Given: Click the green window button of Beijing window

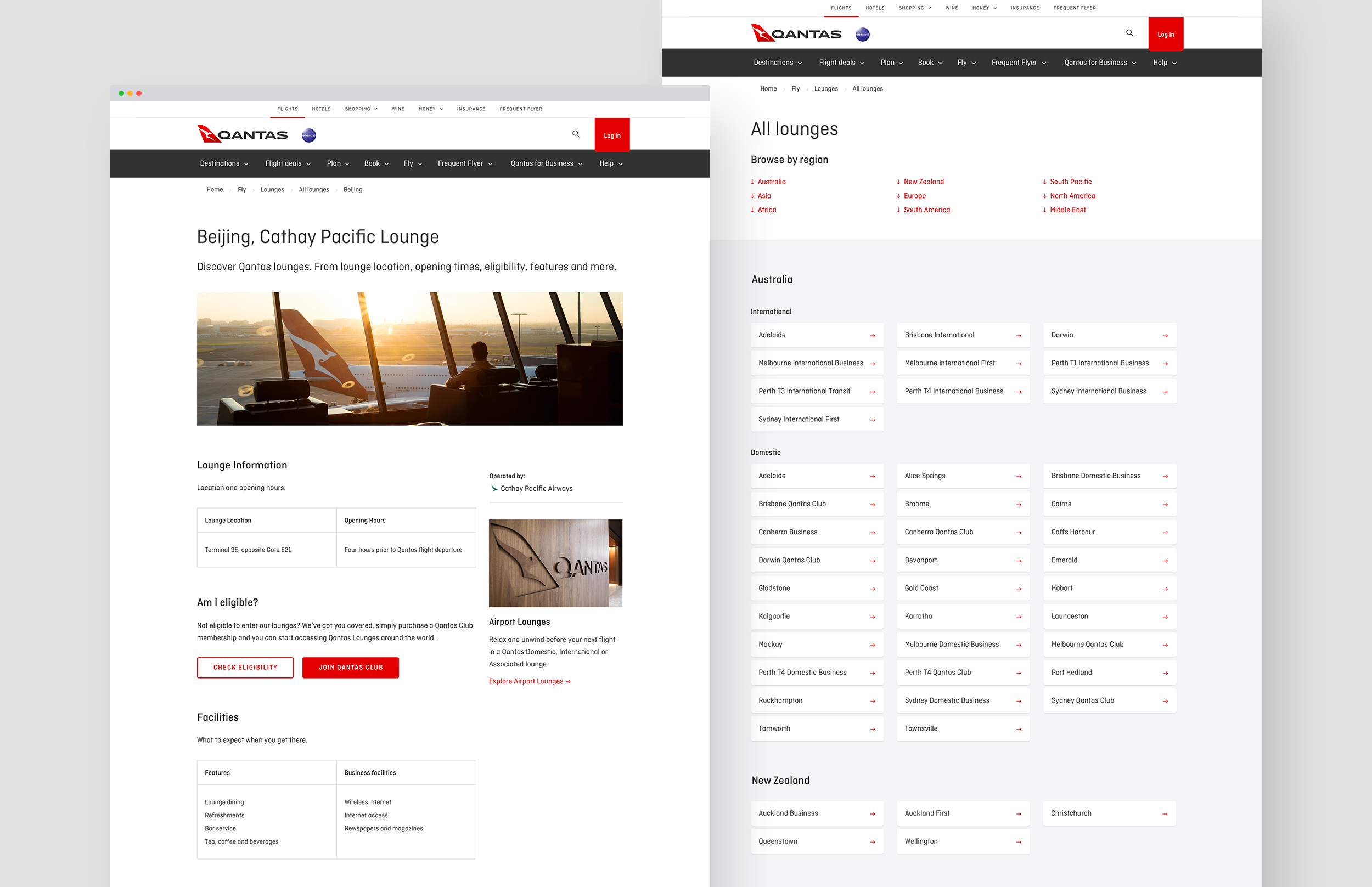Looking at the screenshot, I should 121,93.
